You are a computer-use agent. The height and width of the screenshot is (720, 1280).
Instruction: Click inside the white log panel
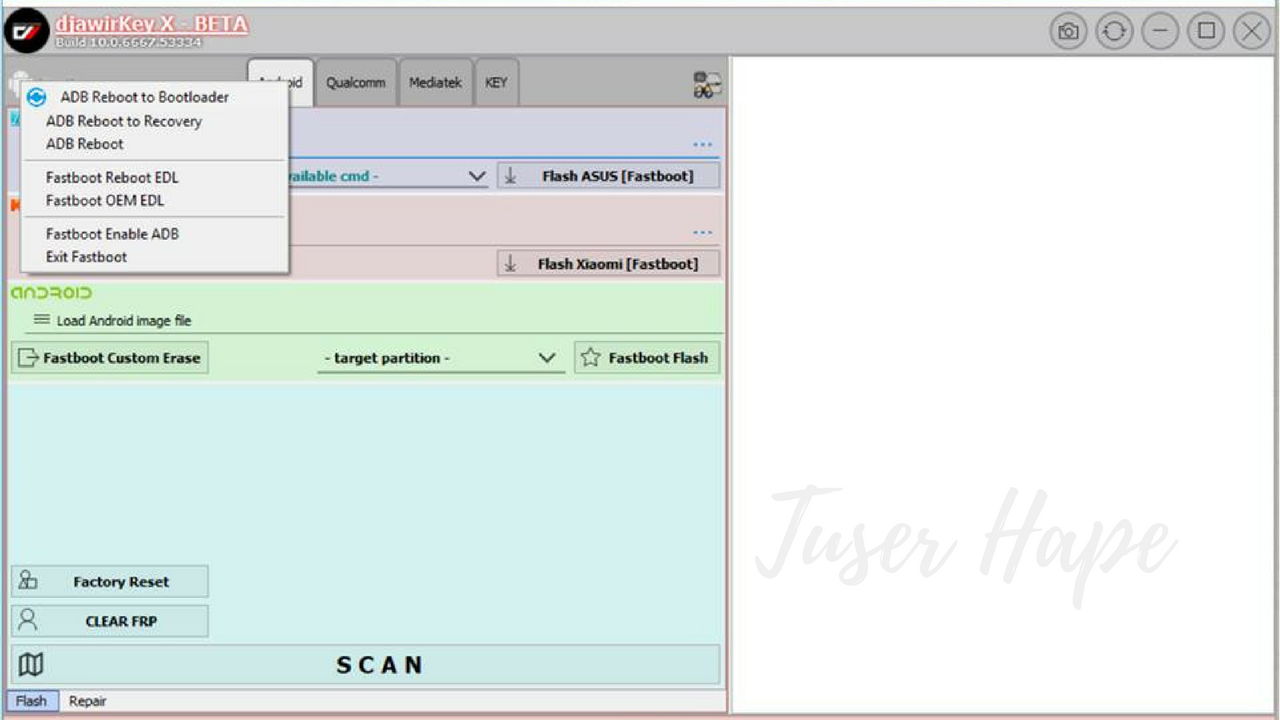tap(1004, 385)
